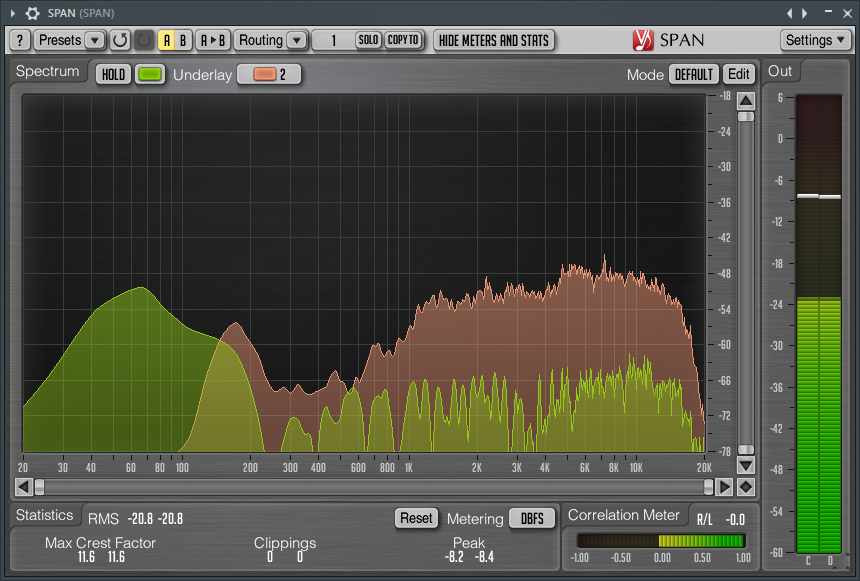Screen dimensions: 860x581
Task: Click horizontal scroll left arrow
Action: point(24,487)
